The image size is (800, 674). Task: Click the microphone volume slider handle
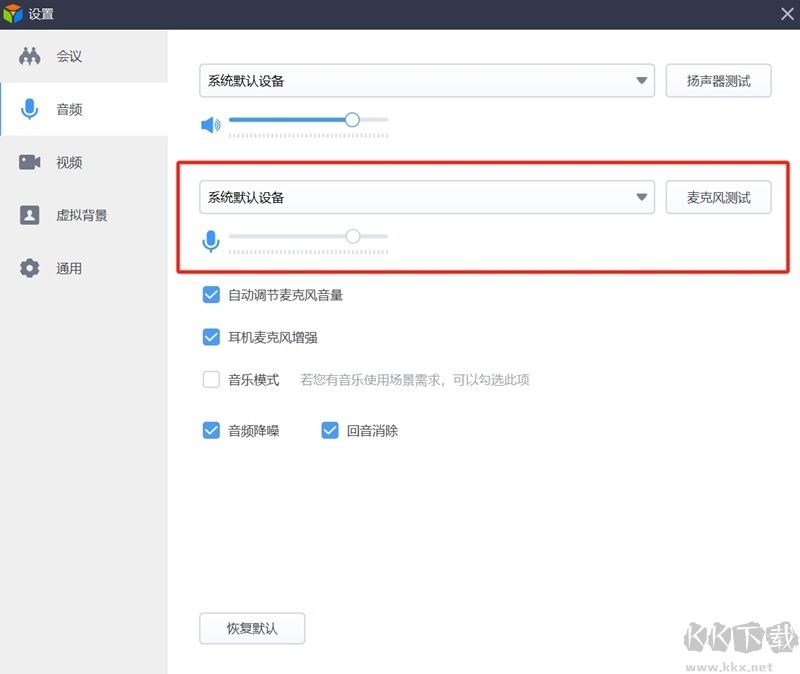352,236
